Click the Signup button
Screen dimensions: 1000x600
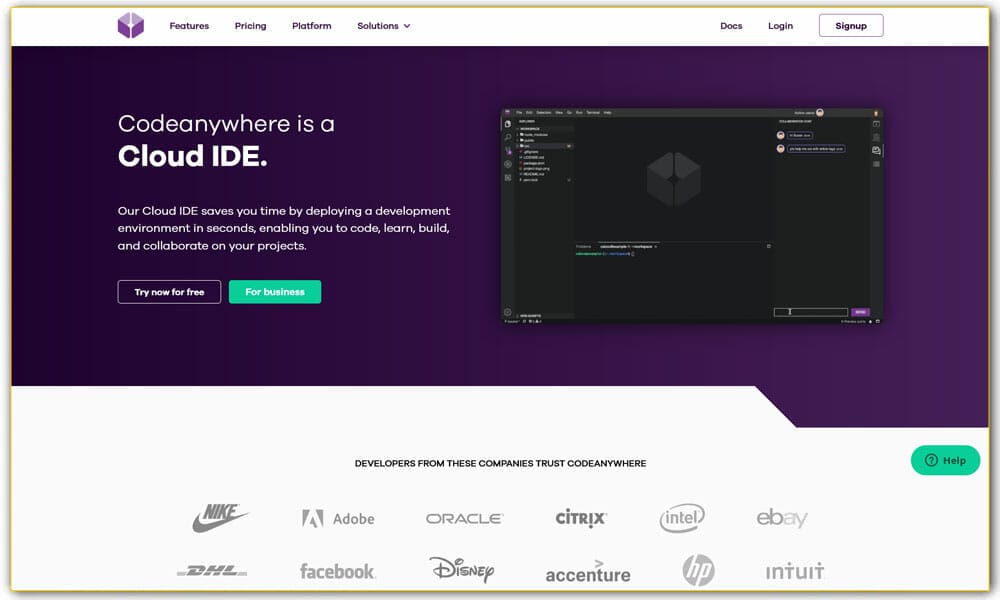[x=851, y=25]
